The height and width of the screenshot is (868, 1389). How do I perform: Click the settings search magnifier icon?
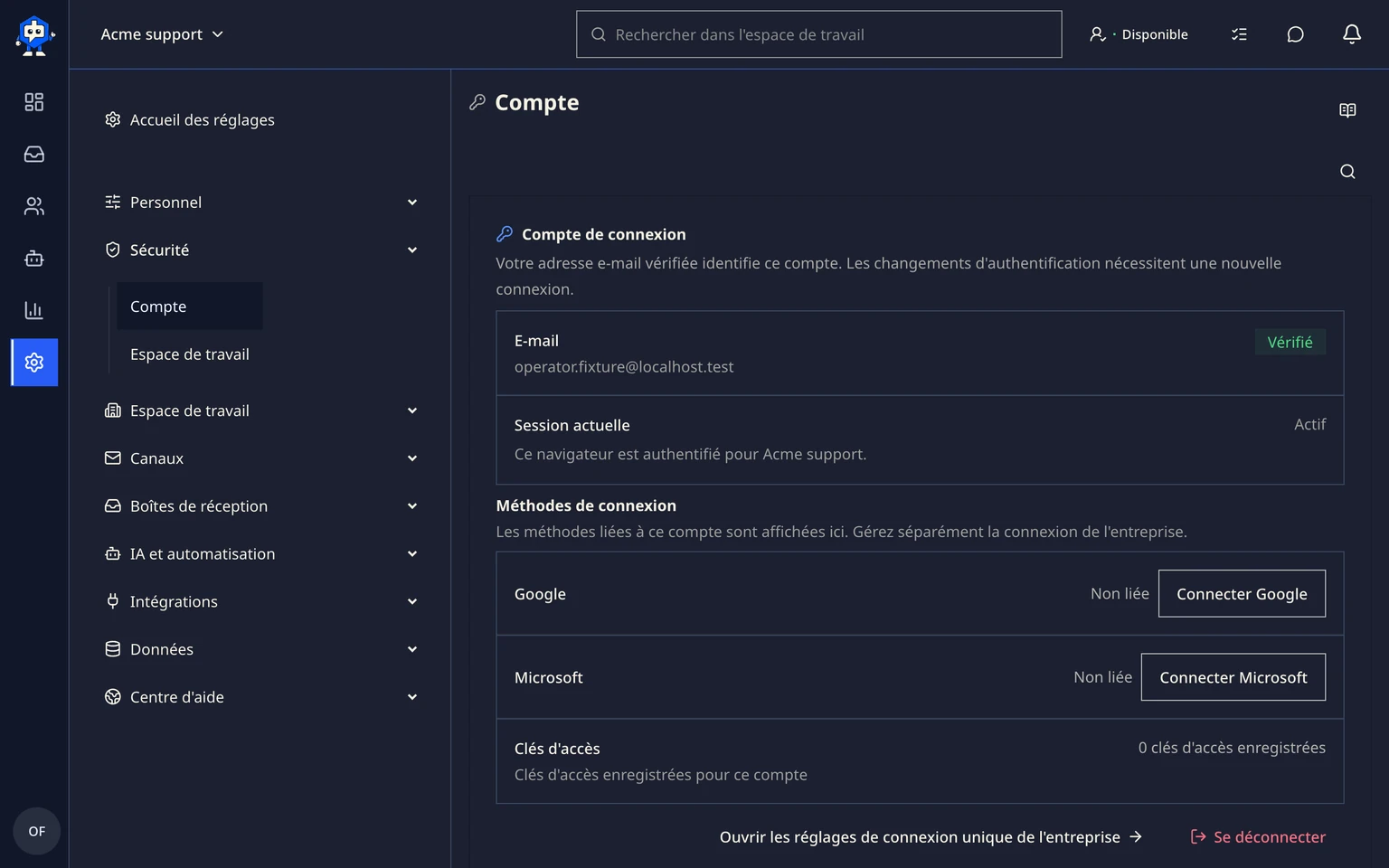pos(1347,172)
